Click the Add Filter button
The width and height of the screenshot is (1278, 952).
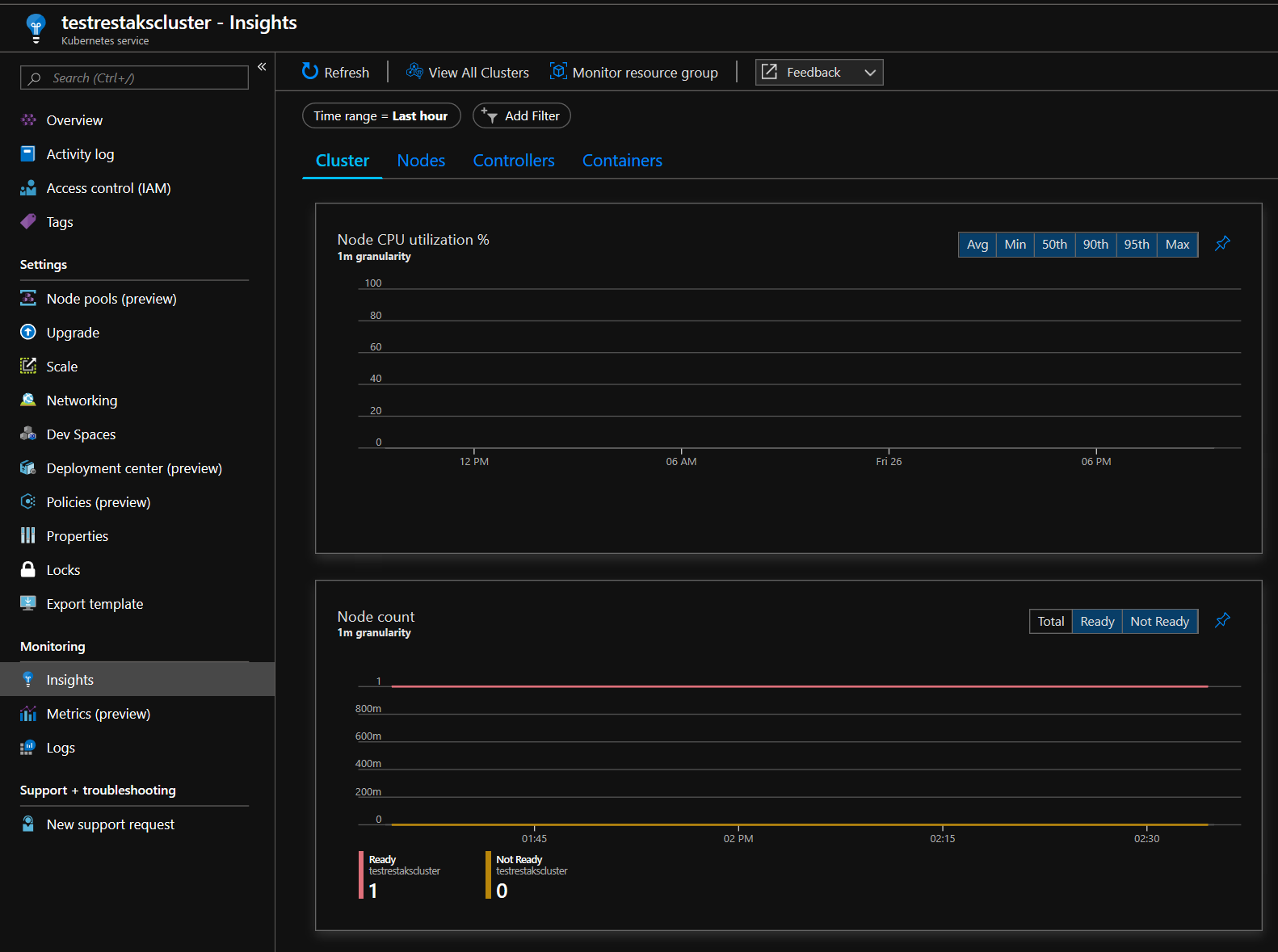coord(522,116)
